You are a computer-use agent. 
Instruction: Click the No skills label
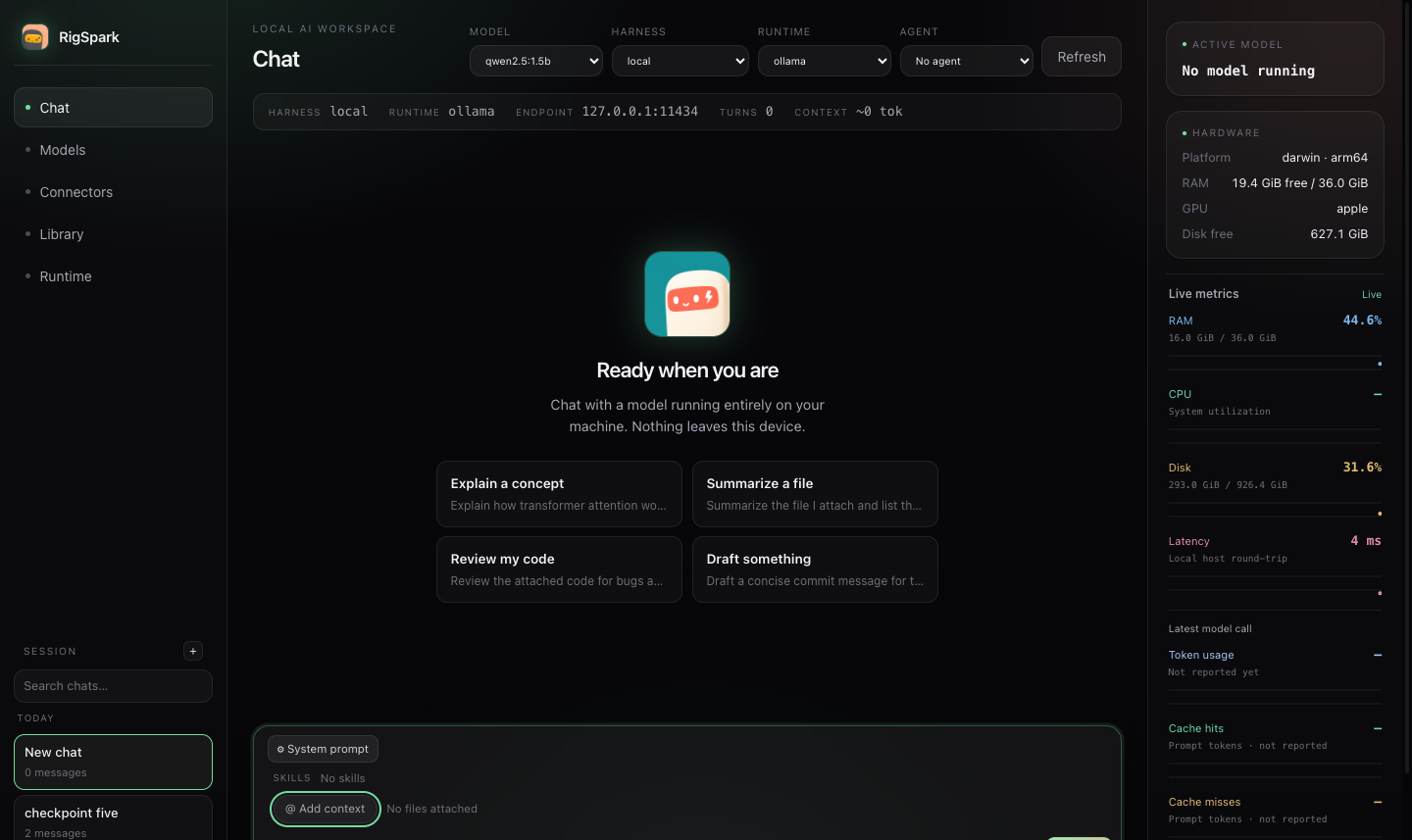pos(342,778)
